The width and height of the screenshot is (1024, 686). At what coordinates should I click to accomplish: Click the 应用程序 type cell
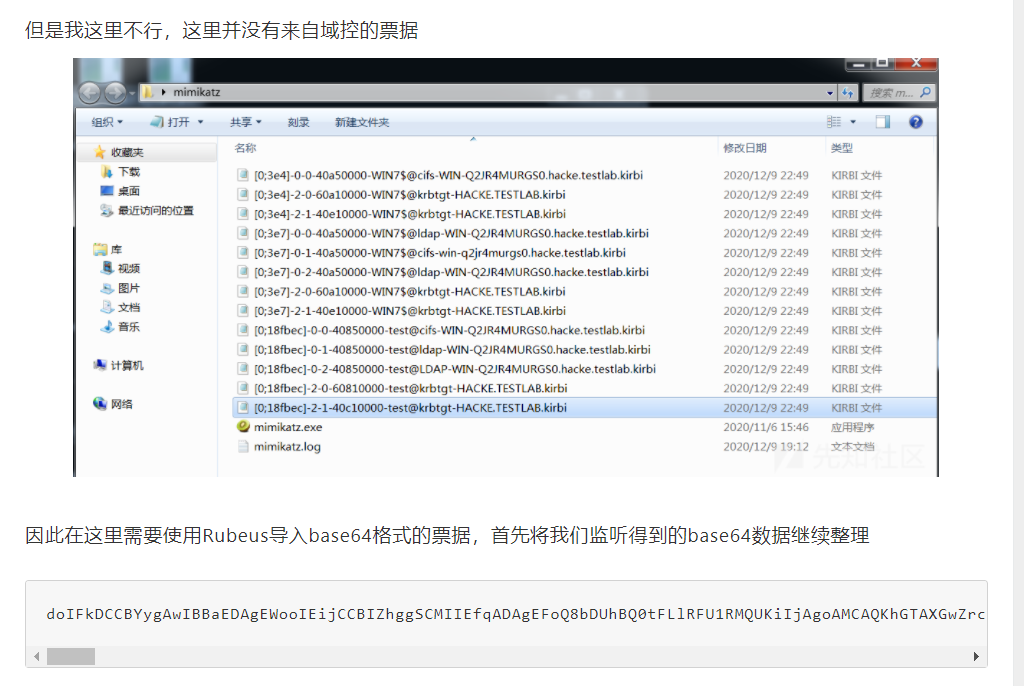click(x=852, y=427)
